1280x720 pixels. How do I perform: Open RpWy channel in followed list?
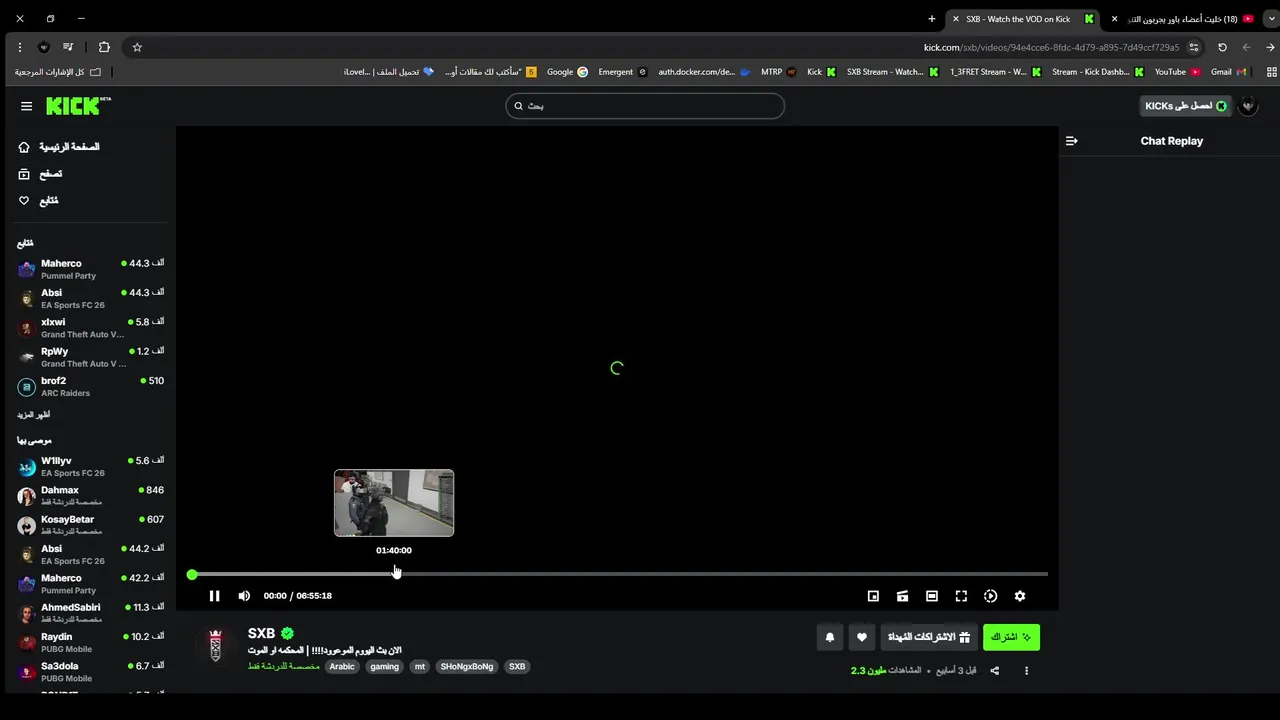click(x=90, y=357)
